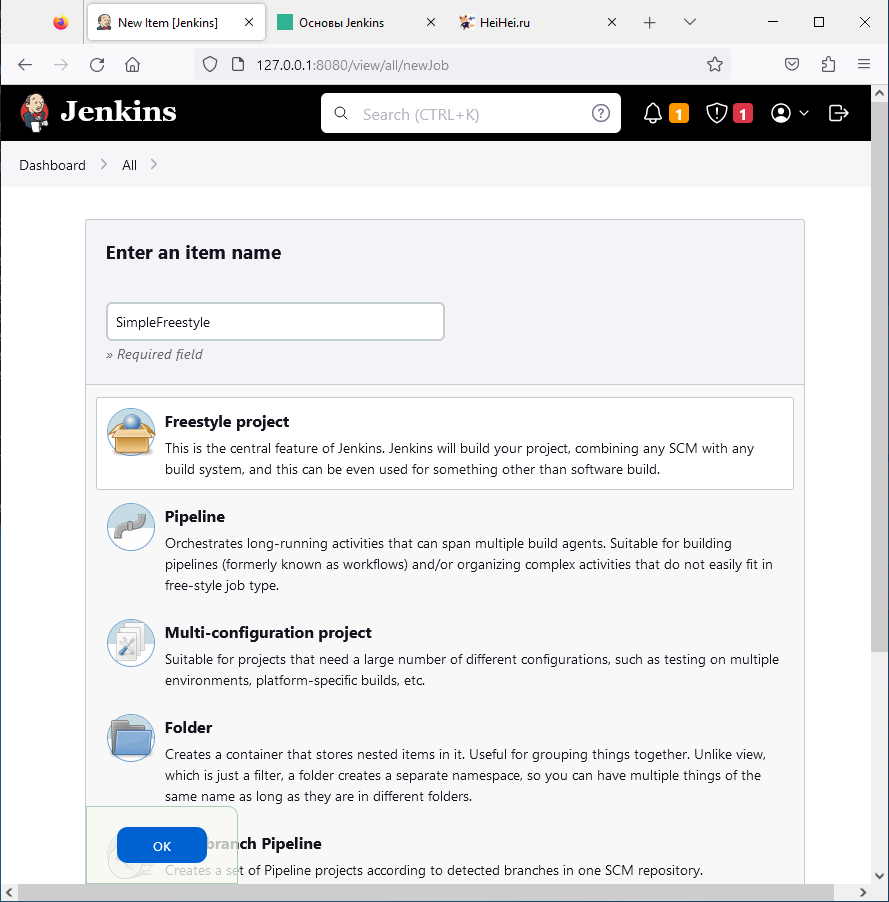Click the Jenkins title text in header
This screenshot has height=902, width=889.
click(119, 112)
